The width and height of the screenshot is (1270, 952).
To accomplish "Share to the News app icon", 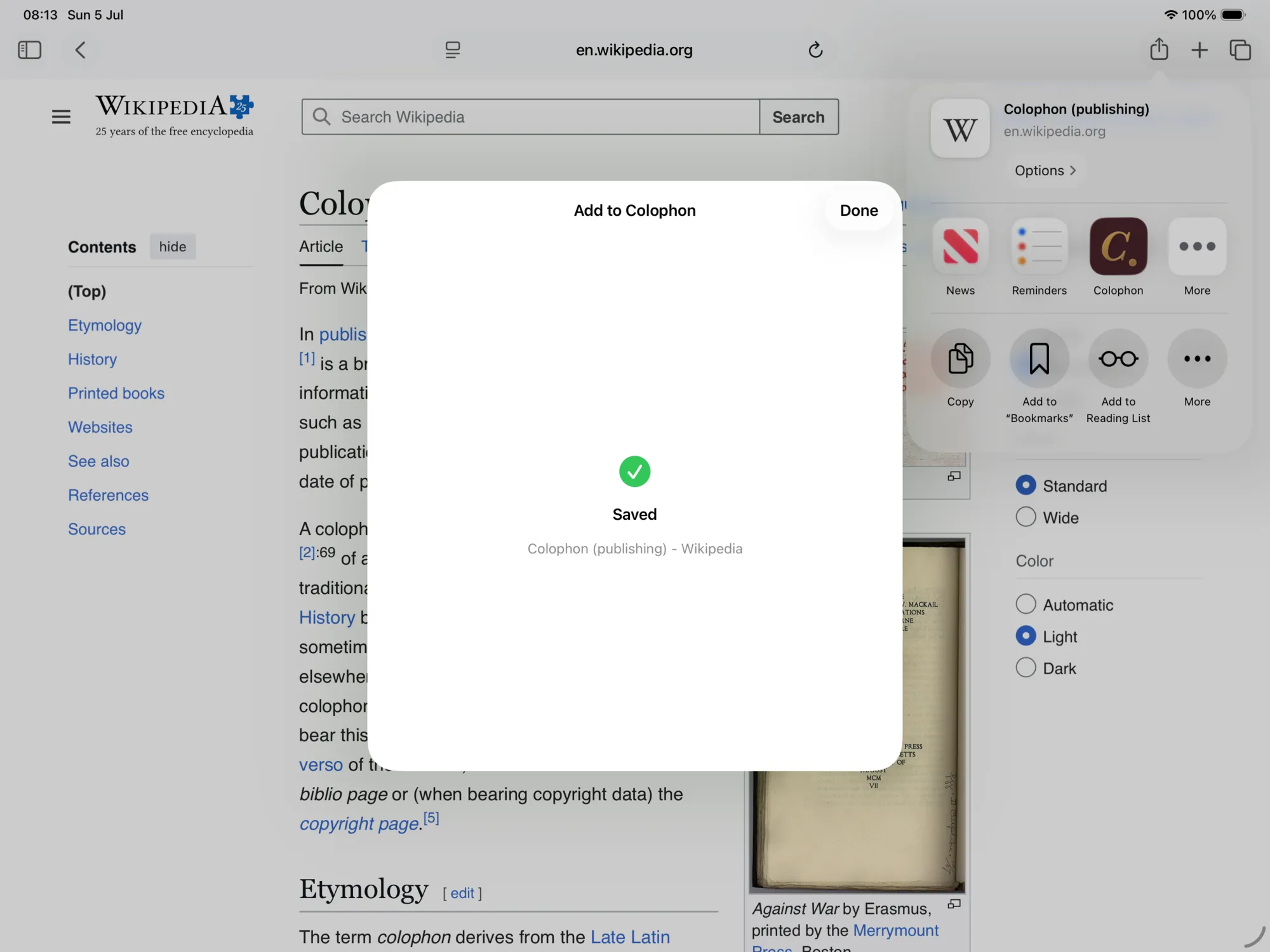I will tap(960, 246).
